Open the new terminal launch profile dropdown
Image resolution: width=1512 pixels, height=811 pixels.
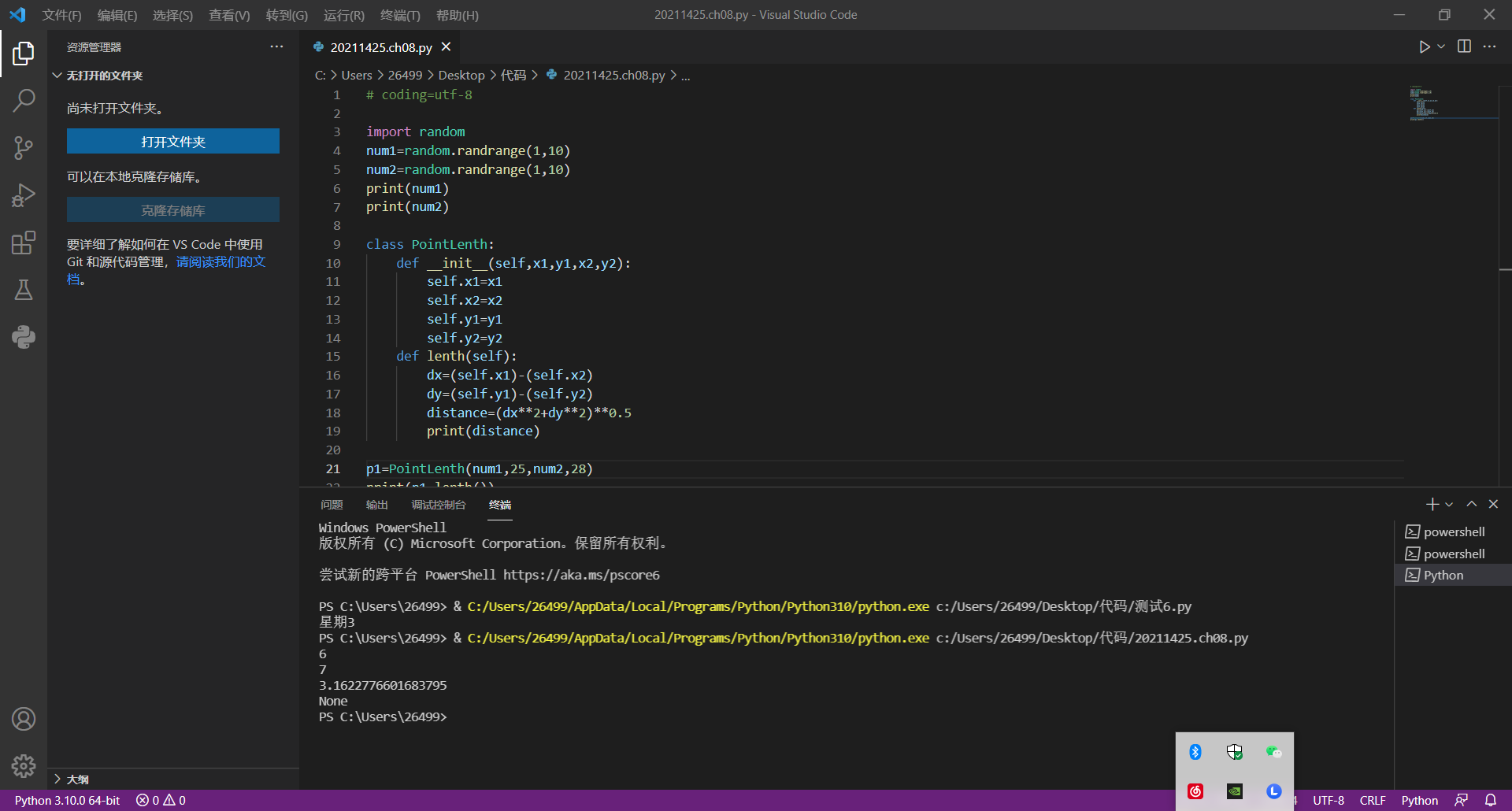(x=1449, y=505)
